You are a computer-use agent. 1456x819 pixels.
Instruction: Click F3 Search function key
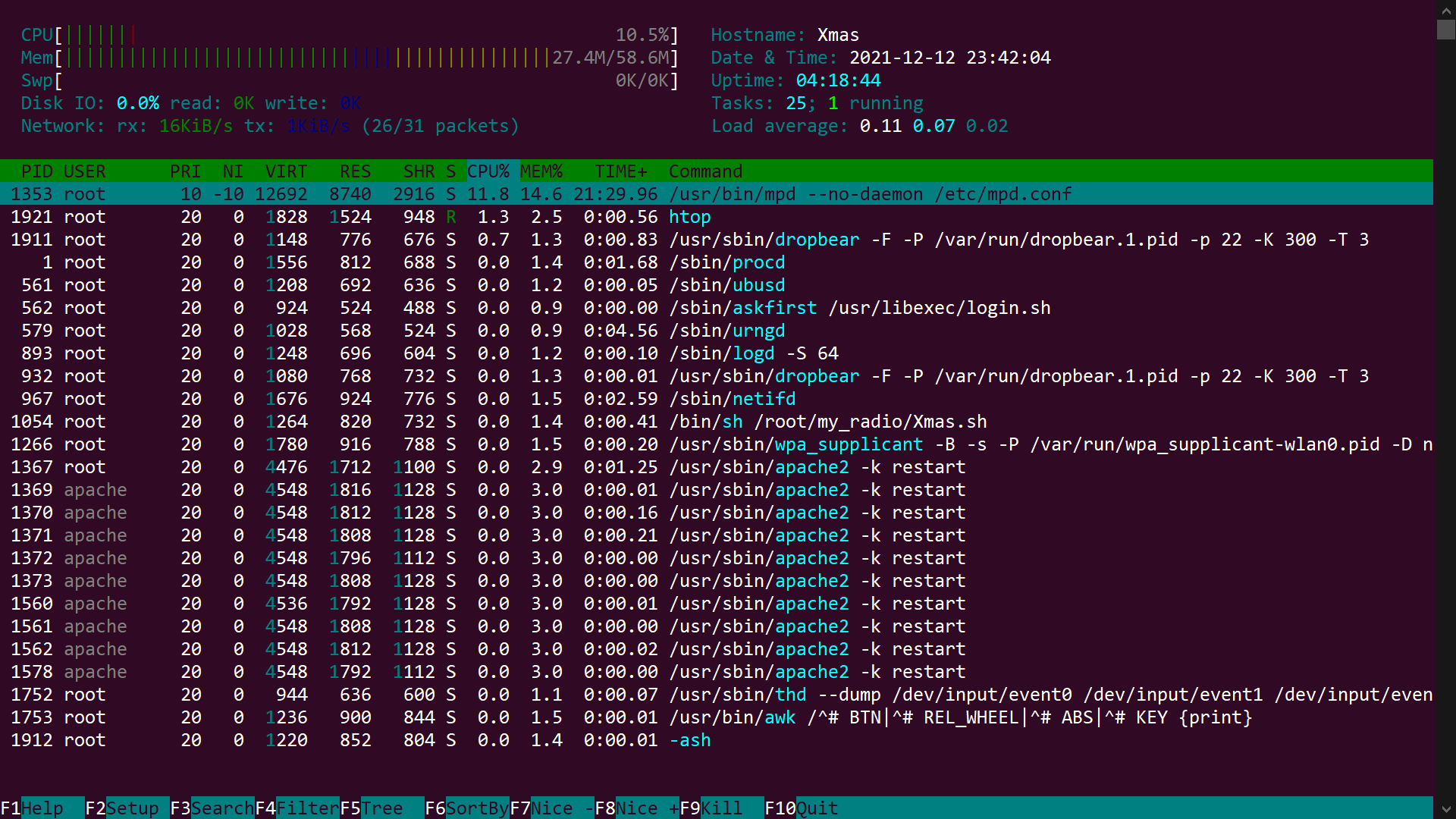pyautogui.click(x=211, y=808)
